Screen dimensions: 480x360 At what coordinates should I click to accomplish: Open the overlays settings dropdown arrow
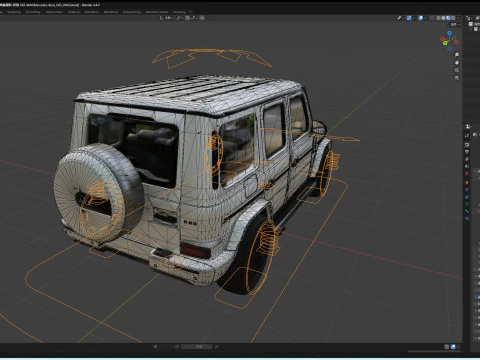click(x=426, y=18)
